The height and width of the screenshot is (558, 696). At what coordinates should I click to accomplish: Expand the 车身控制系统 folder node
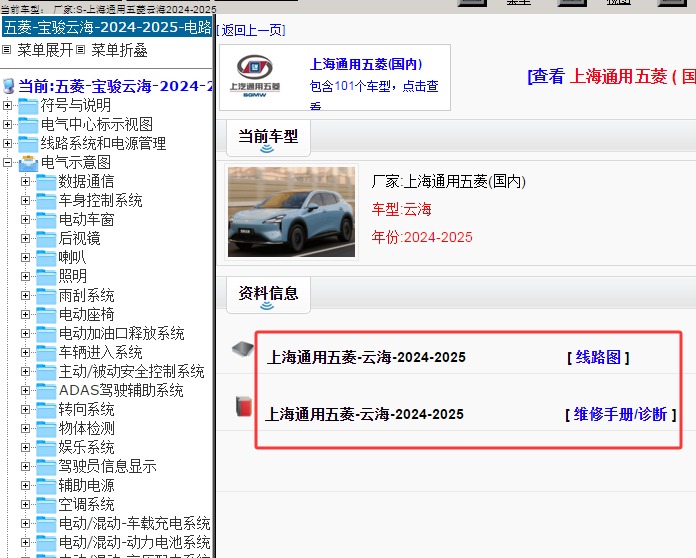coord(25,201)
